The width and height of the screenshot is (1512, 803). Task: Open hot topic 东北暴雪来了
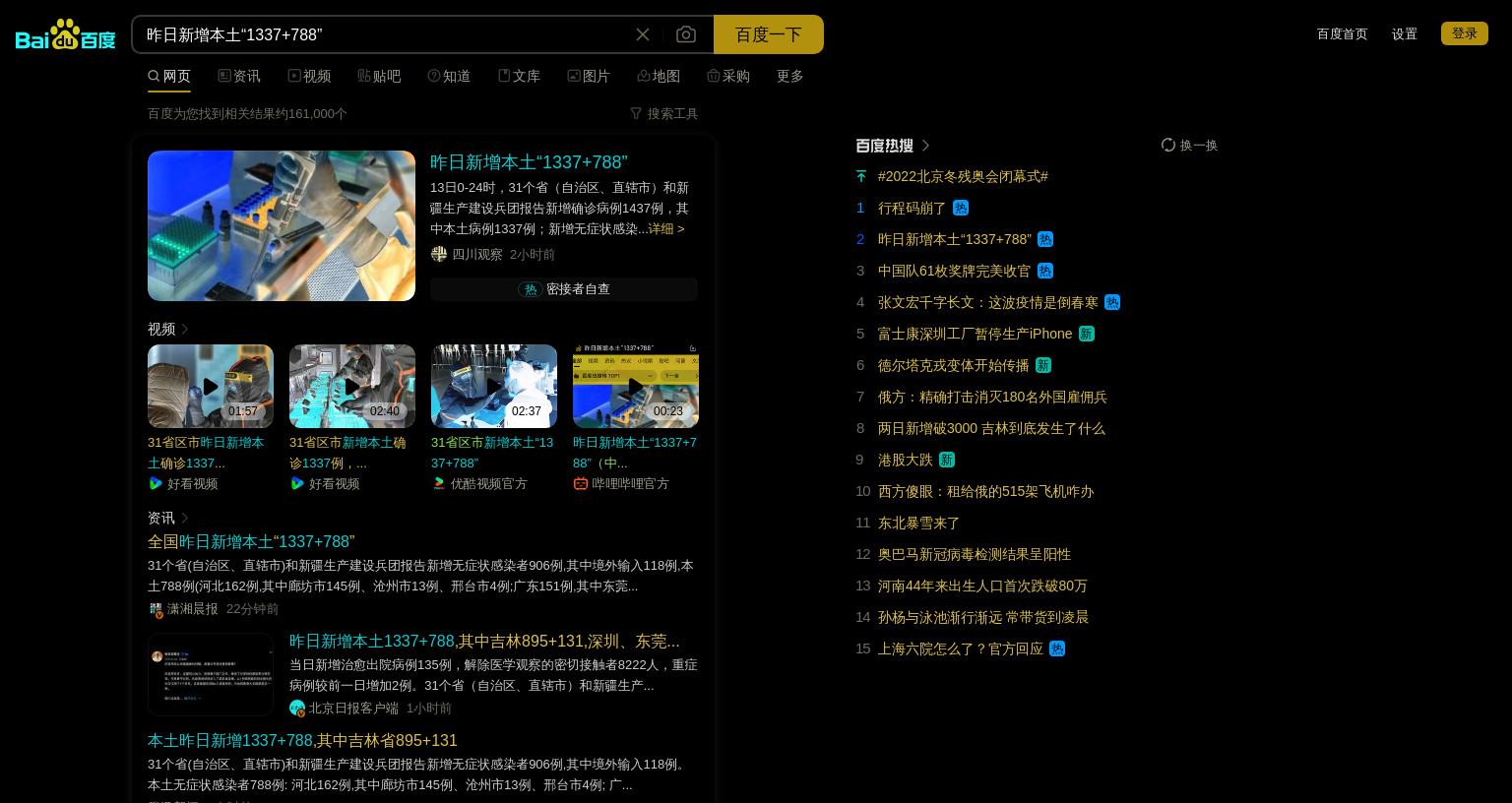pos(918,523)
